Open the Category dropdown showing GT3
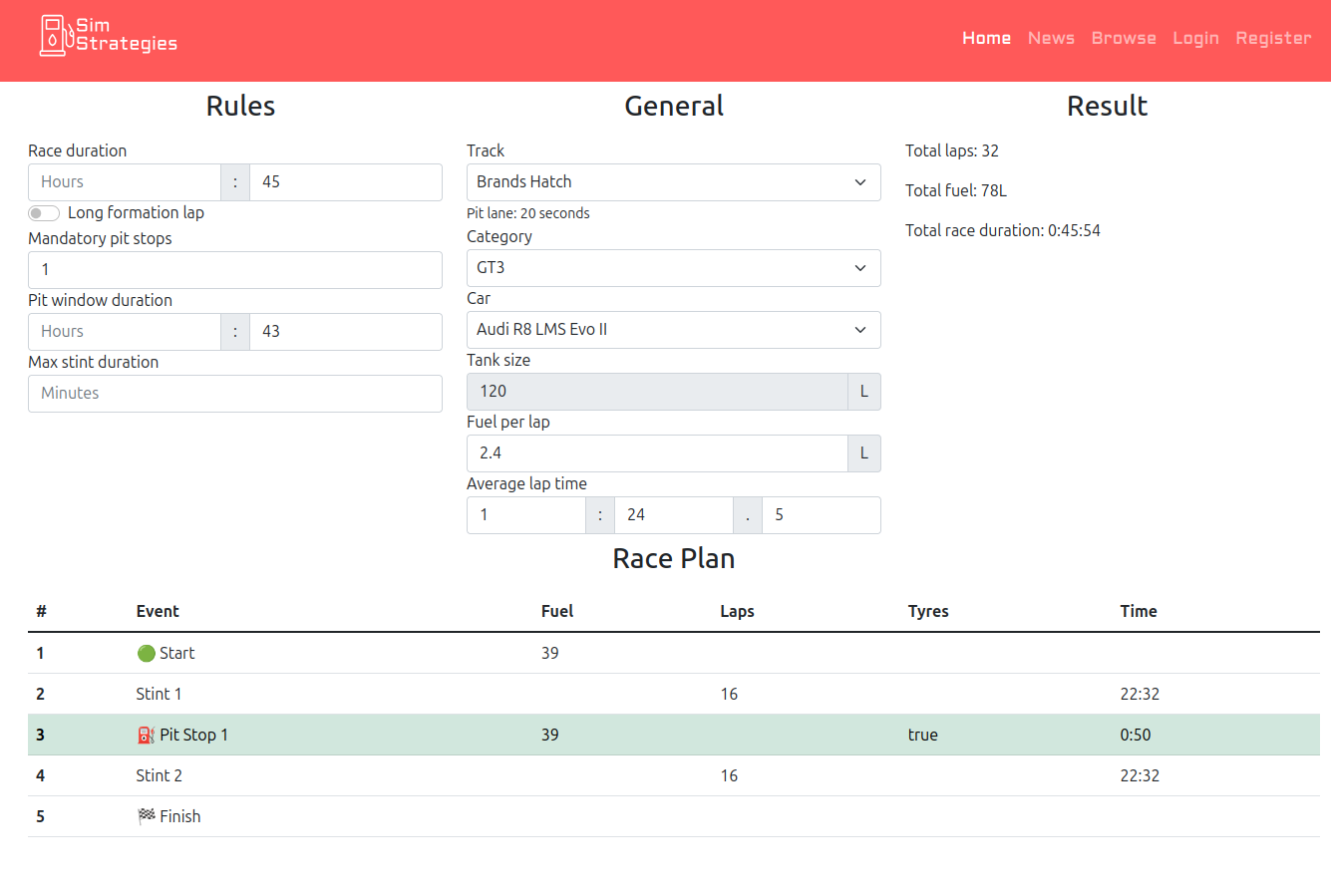The image size is (1331, 896). click(x=673, y=267)
